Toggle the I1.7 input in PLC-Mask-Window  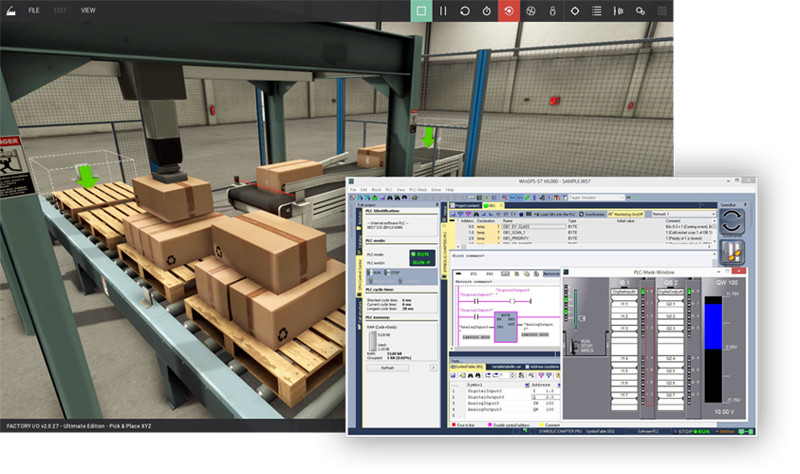pos(624,395)
